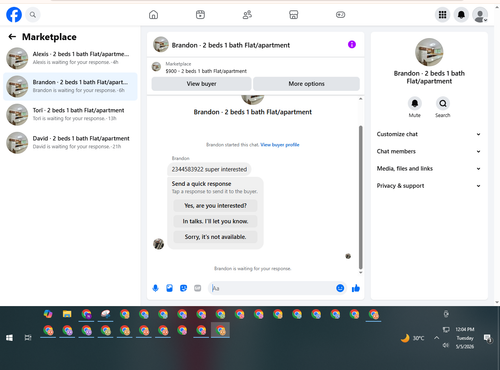The image size is (500, 370).
Task: Click the Brandon listing thumbnail in right panel
Action: point(429,52)
